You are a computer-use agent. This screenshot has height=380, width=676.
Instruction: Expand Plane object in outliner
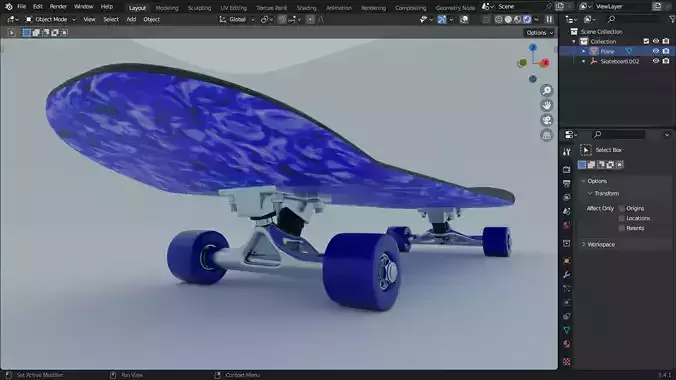(584, 51)
